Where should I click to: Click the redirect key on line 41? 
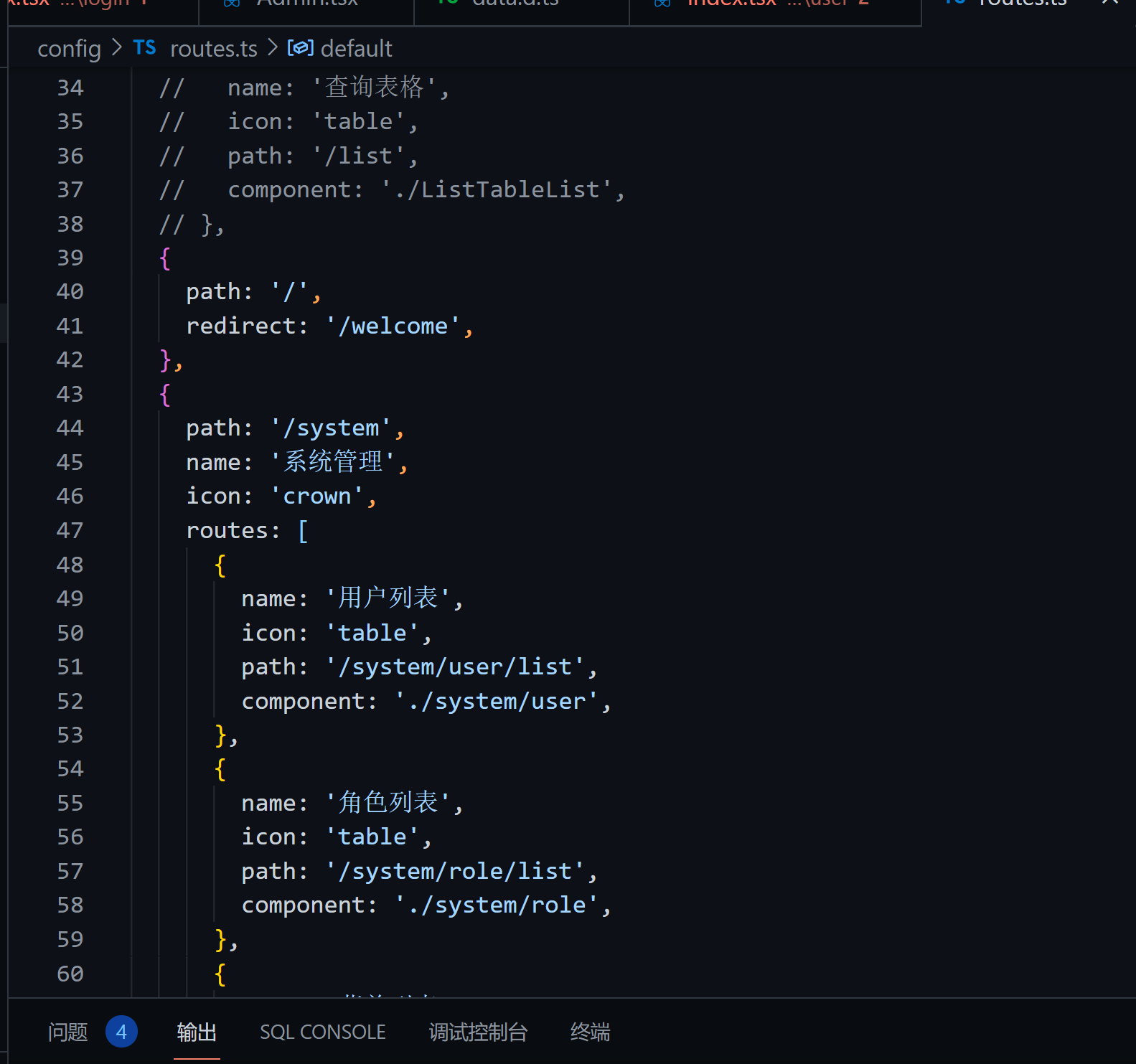[240, 326]
